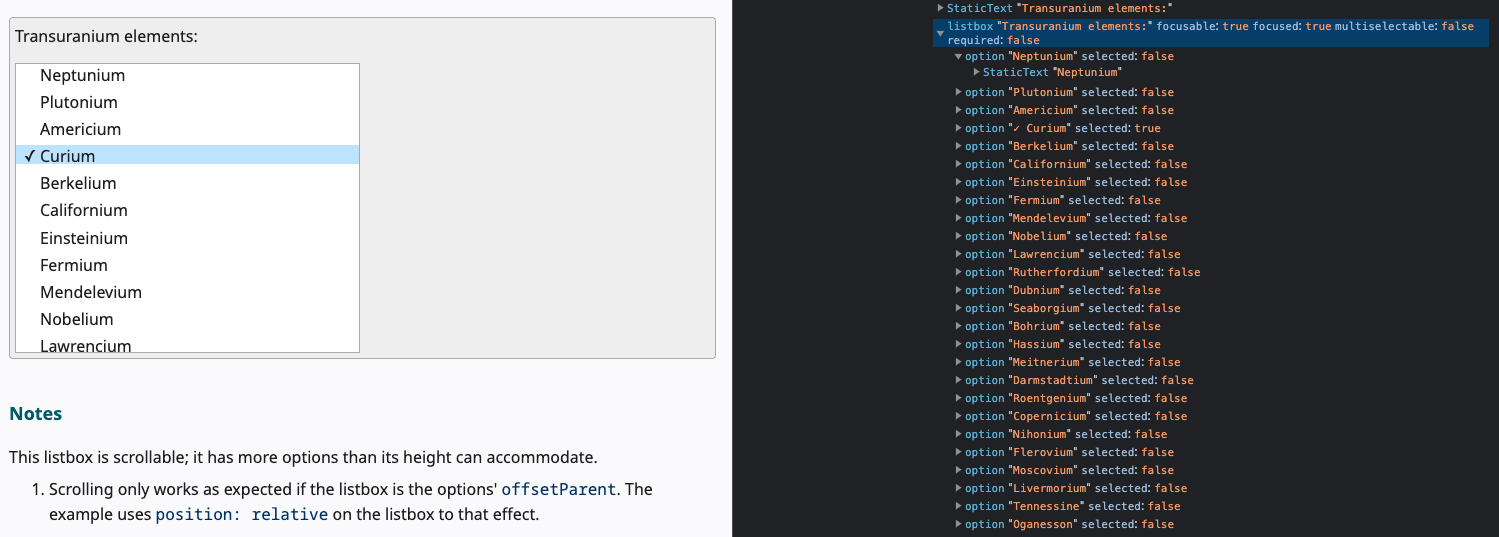Choose the Plutonium option

[x=187, y=103]
